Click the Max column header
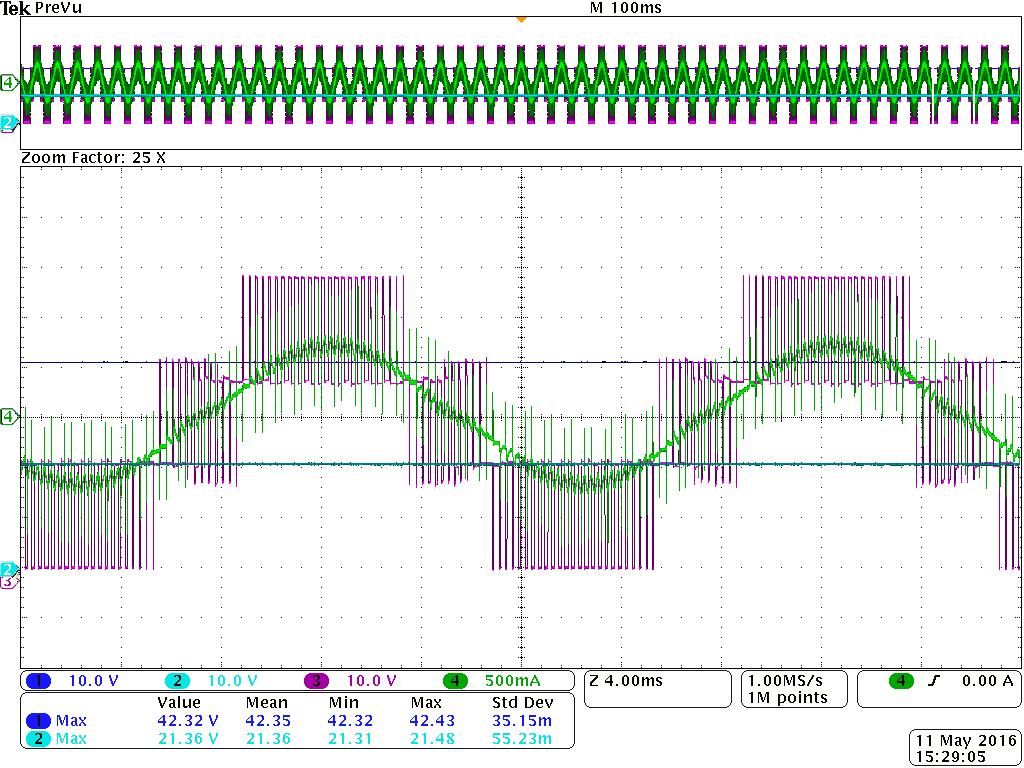 pyautogui.click(x=427, y=703)
